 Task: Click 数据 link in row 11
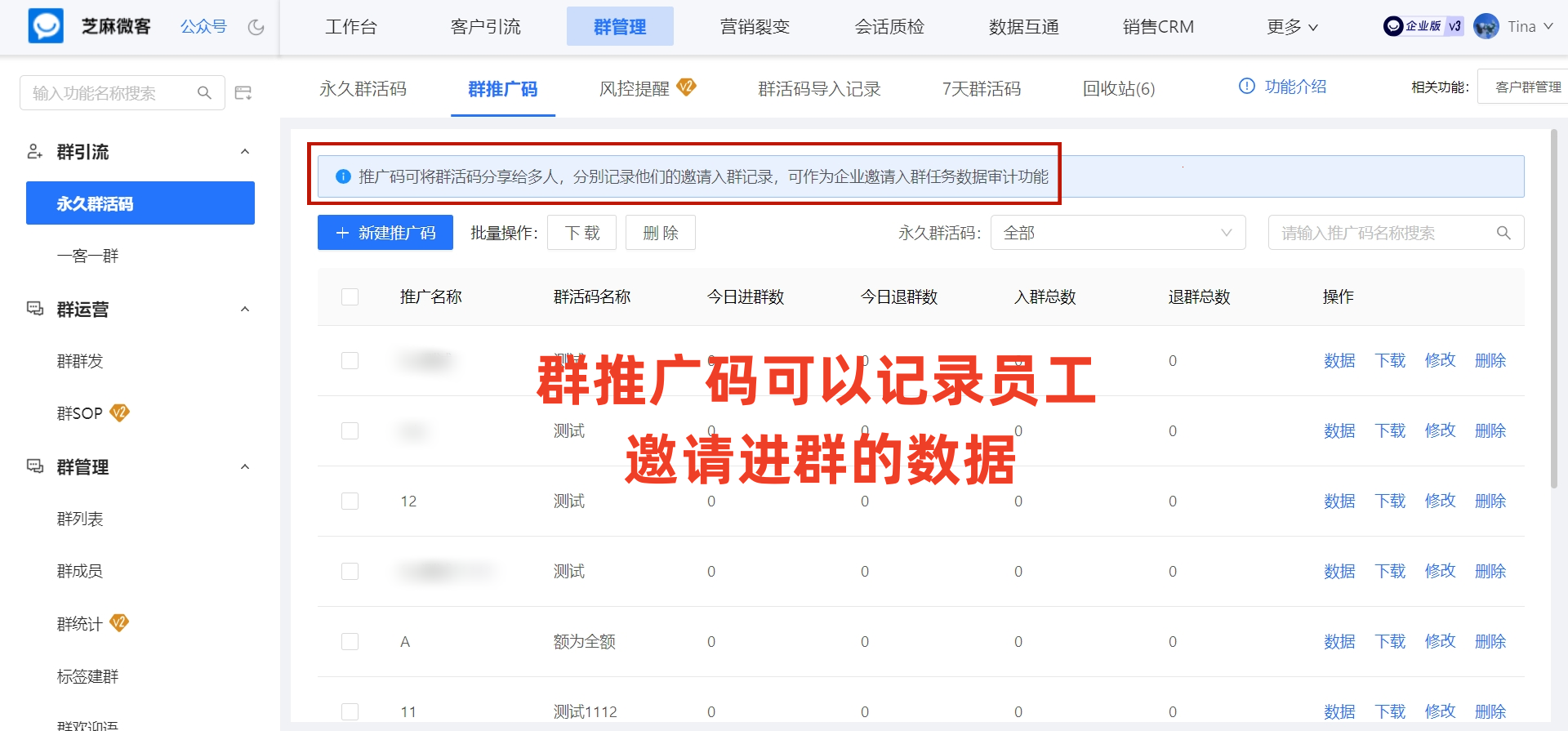click(x=1339, y=711)
